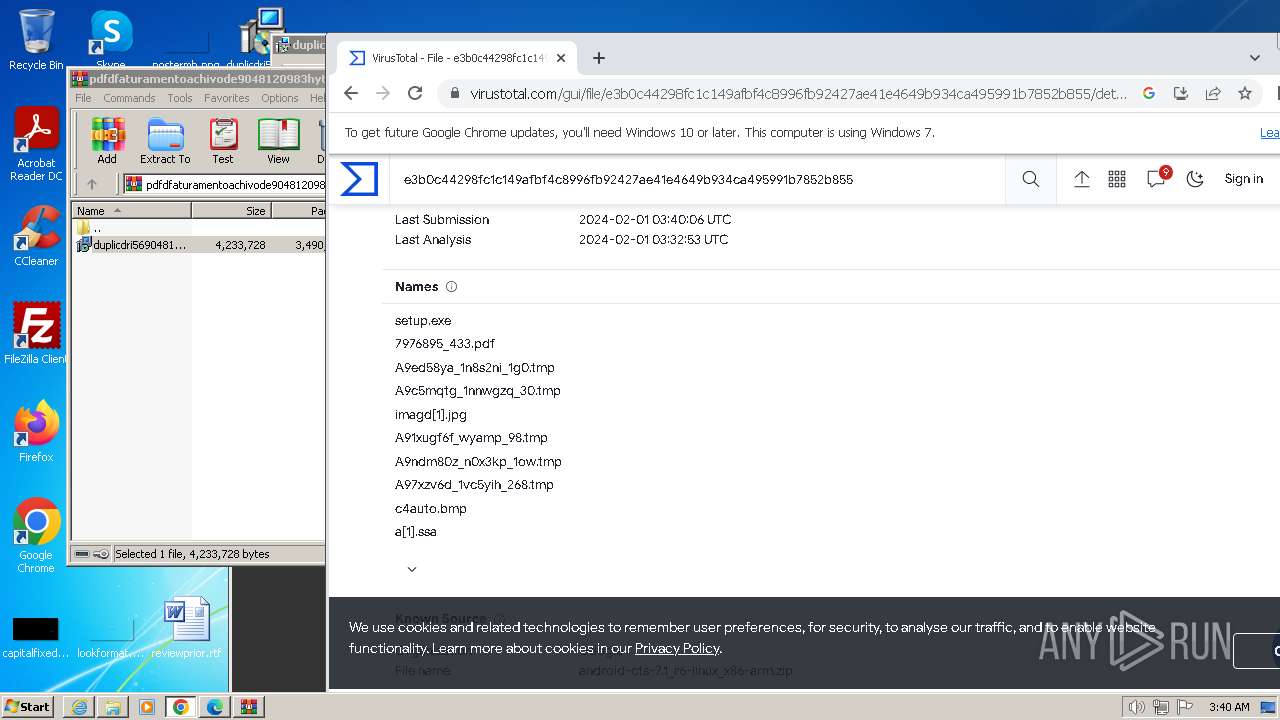Screen dimensions: 1280x720
Task: Sort WinRAR list by Name column
Action: (131, 211)
